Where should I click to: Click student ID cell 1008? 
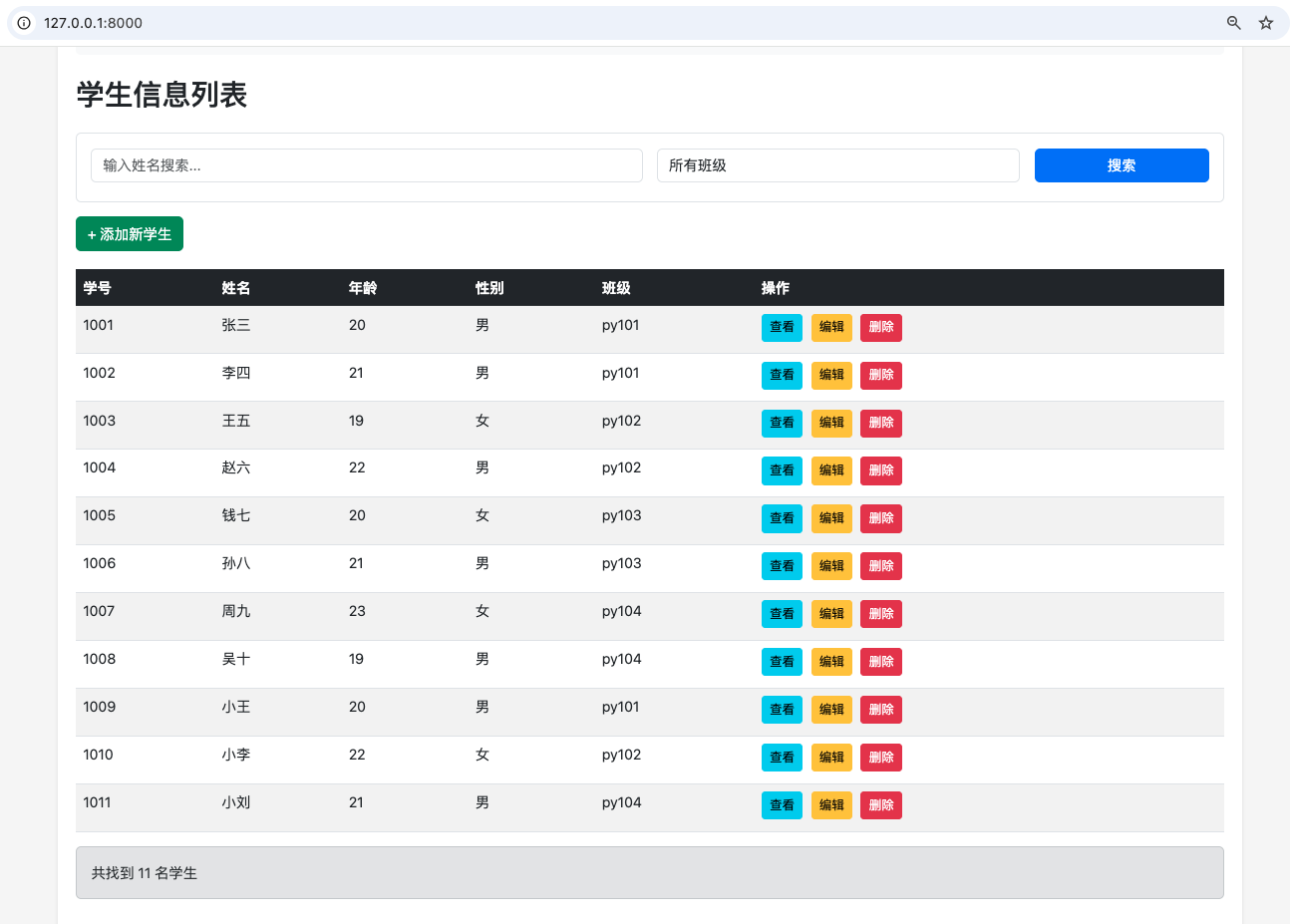[x=99, y=659]
